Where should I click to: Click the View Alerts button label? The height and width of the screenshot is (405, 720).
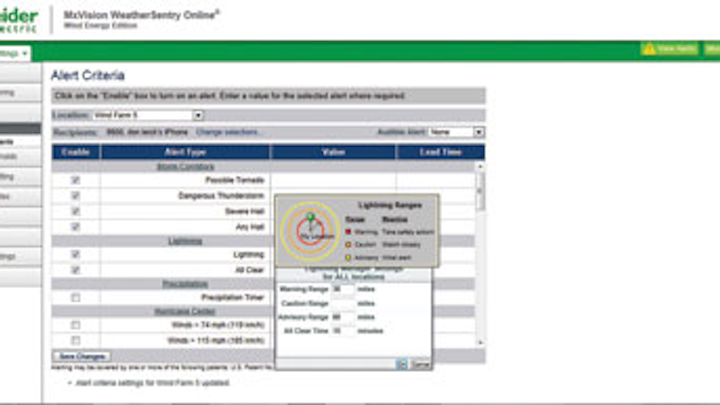click(x=676, y=49)
